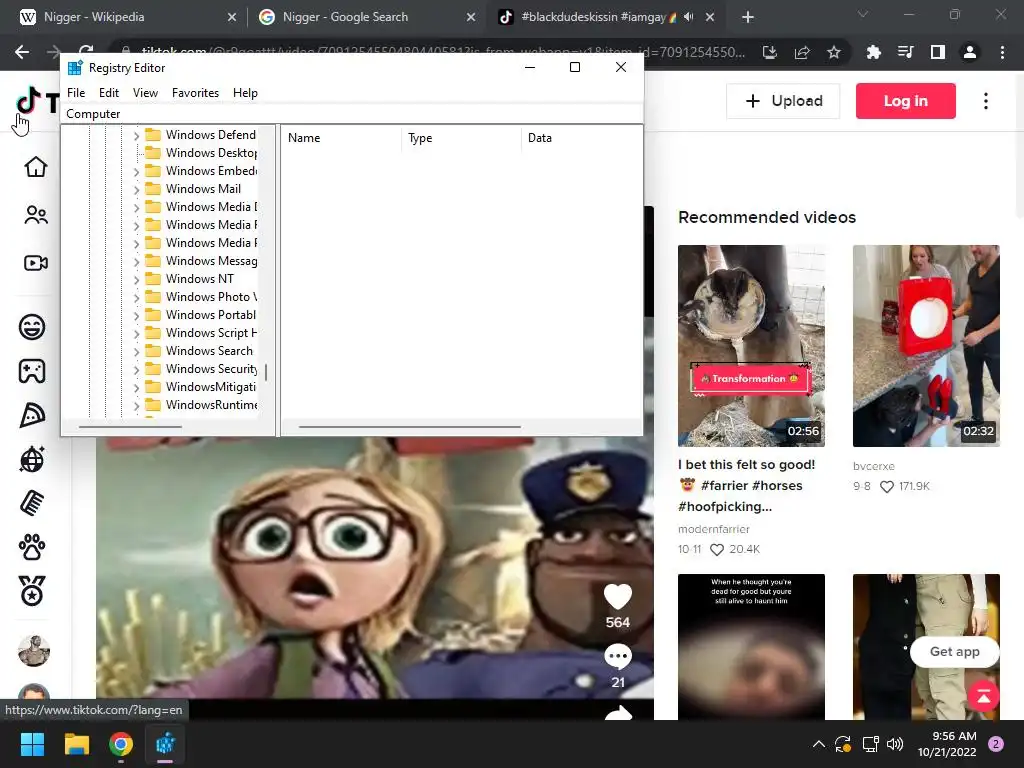Click the share page icon in address bar

click(802, 52)
